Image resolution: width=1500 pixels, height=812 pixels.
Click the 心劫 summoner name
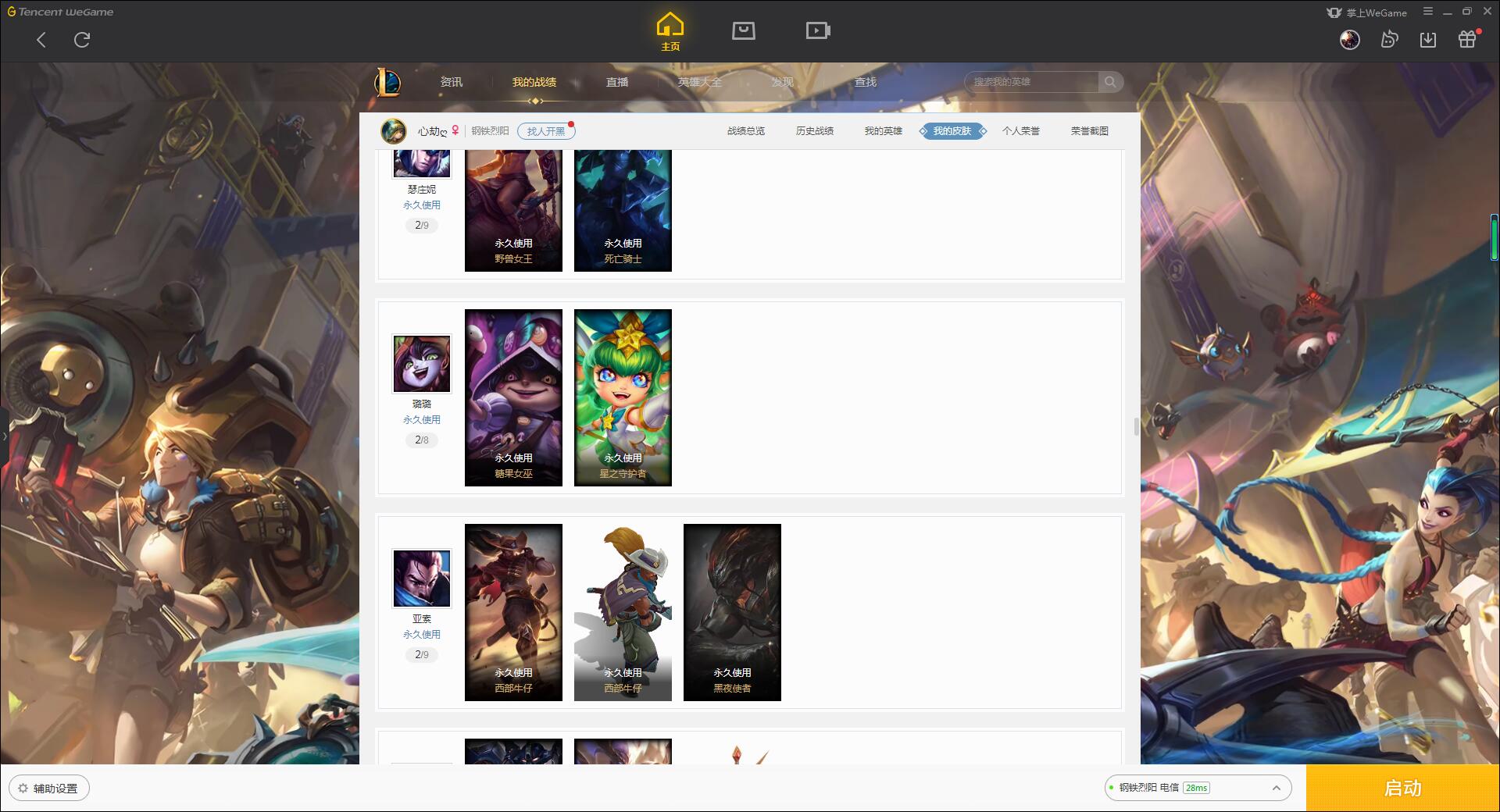pos(432,131)
